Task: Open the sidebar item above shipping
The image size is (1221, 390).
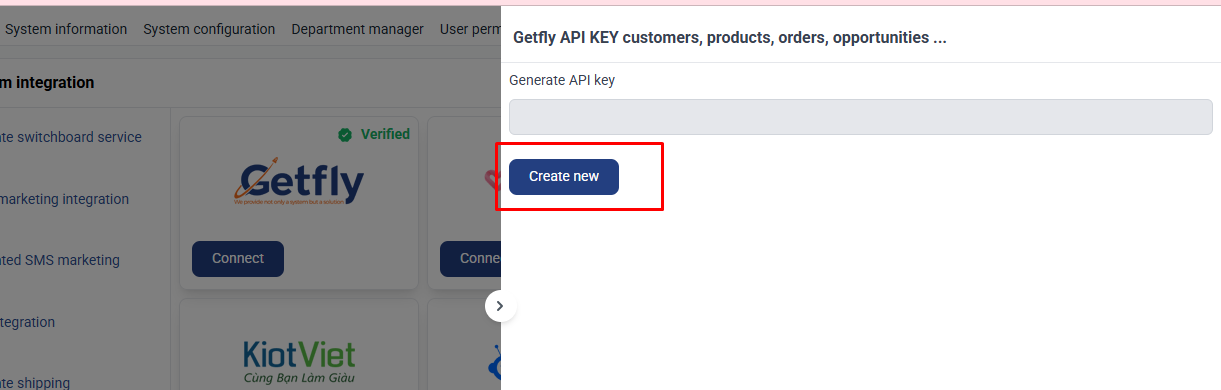Action: pyautogui.click(x=28, y=322)
